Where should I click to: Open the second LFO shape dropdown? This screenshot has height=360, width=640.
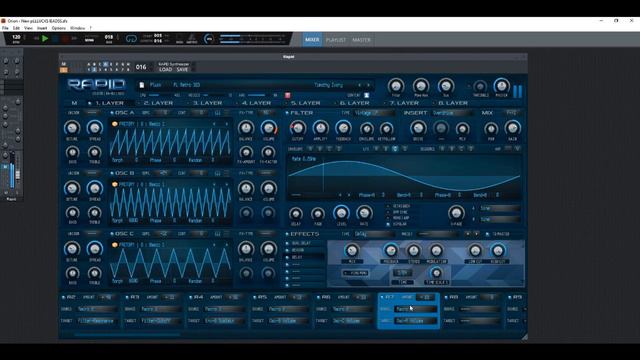point(500,219)
